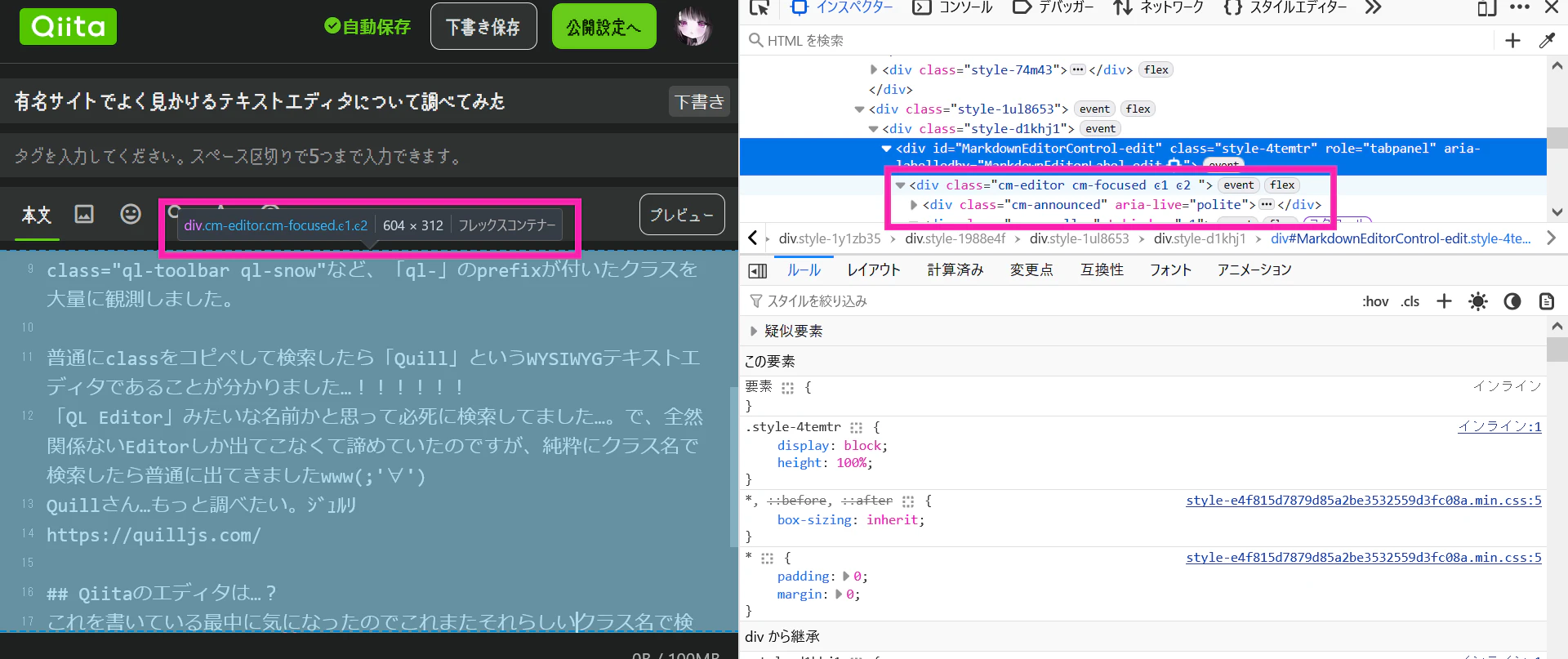The width and height of the screenshot is (1568, 659).
Task: Open the style min.css:5 link for box-sizing rule
Action: click(1364, 501)
